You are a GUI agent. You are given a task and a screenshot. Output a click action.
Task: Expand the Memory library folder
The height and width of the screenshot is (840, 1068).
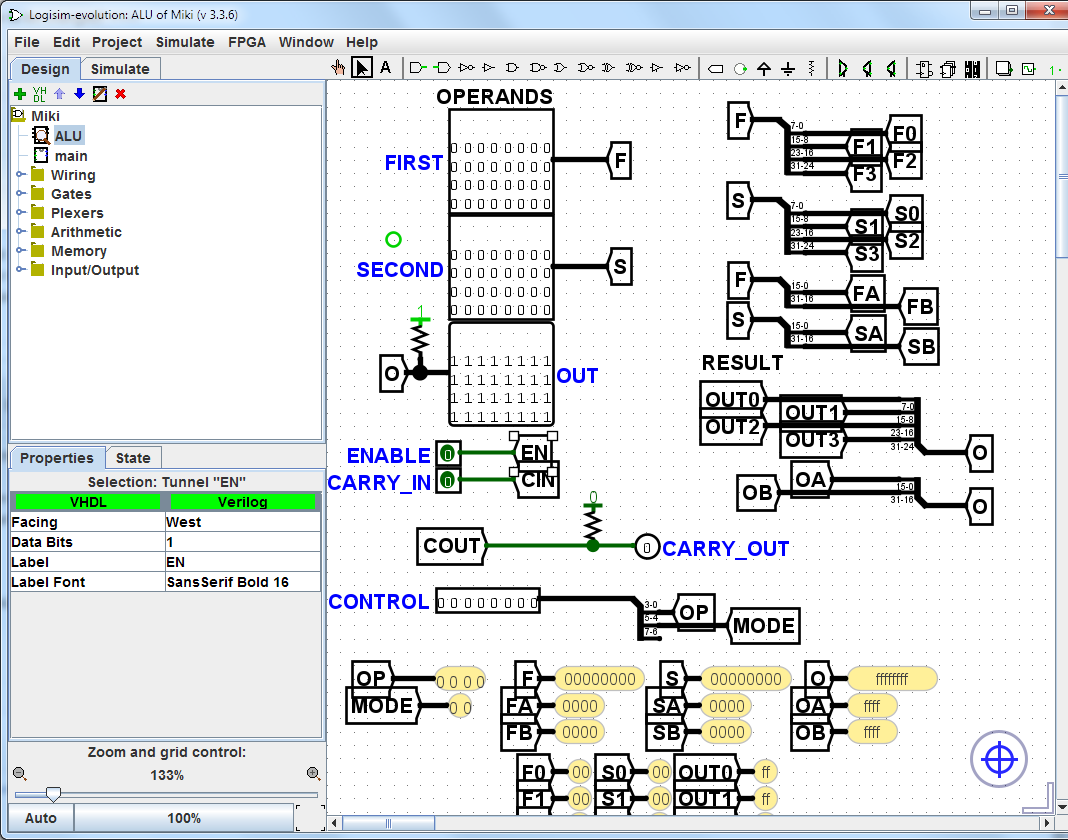[x=21, y=251]
